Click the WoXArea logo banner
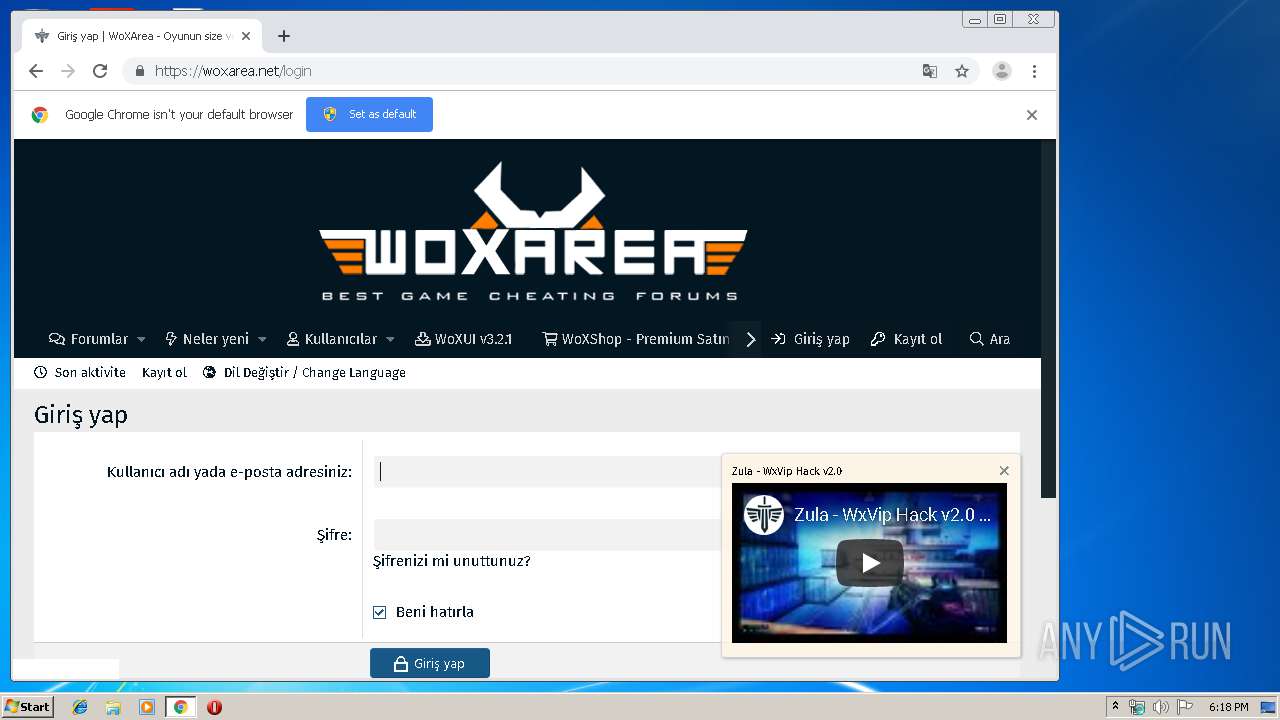The width and height of the screenshot is (1280, 720). [532, 232]
